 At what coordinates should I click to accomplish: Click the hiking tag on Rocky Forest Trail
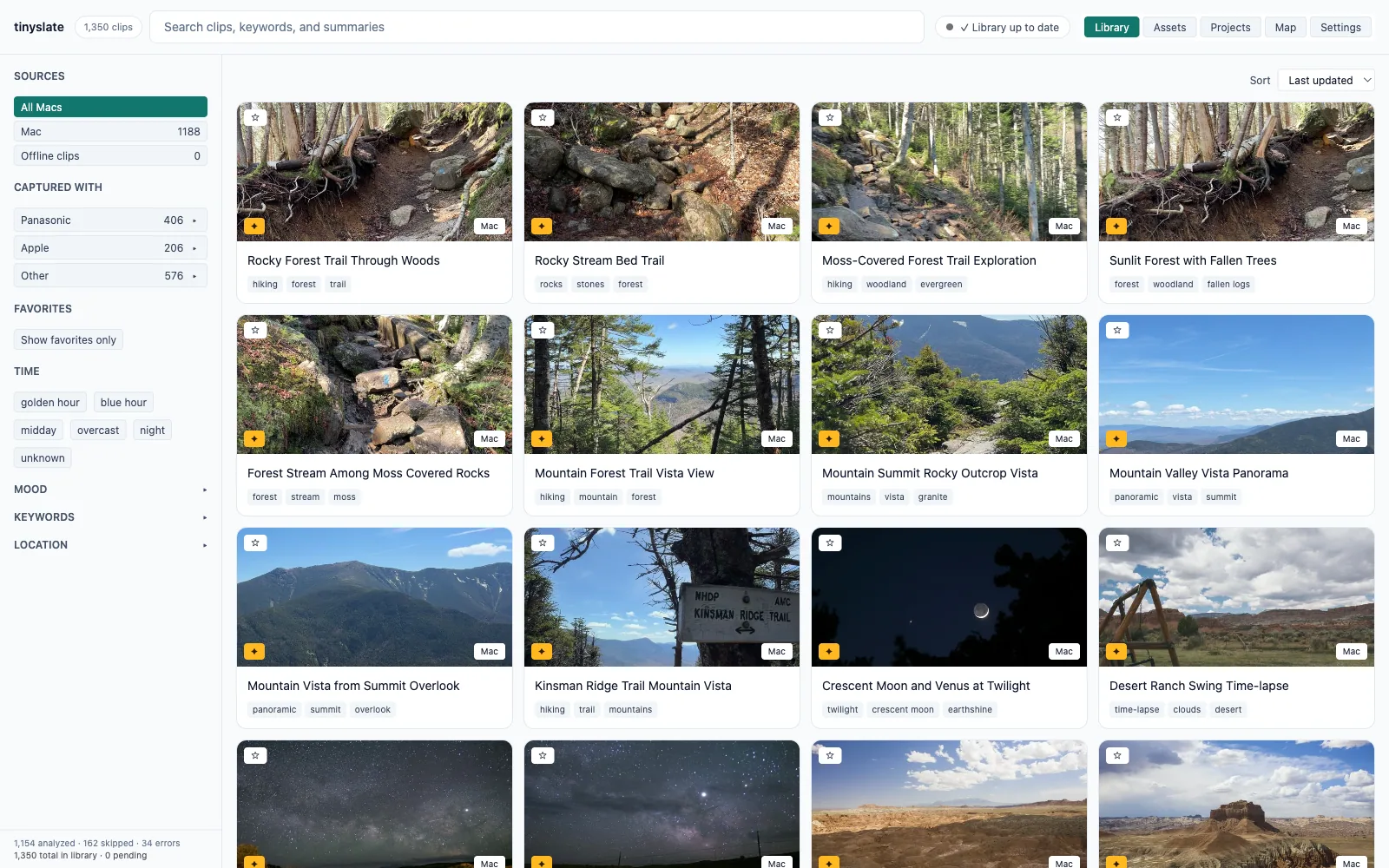[265, 285]
